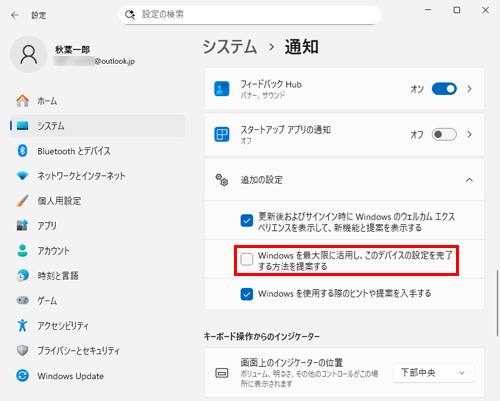
Task: Open フィードバック Hub details chevron
Action: [469, 89]
